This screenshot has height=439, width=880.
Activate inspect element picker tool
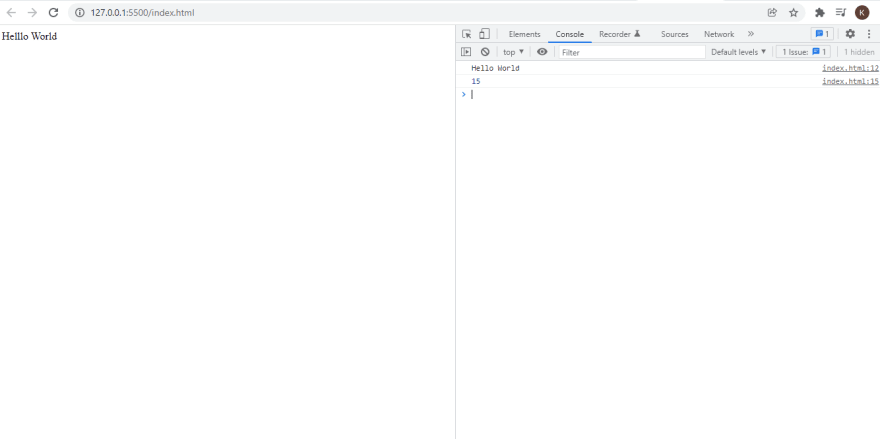point(466,34)
